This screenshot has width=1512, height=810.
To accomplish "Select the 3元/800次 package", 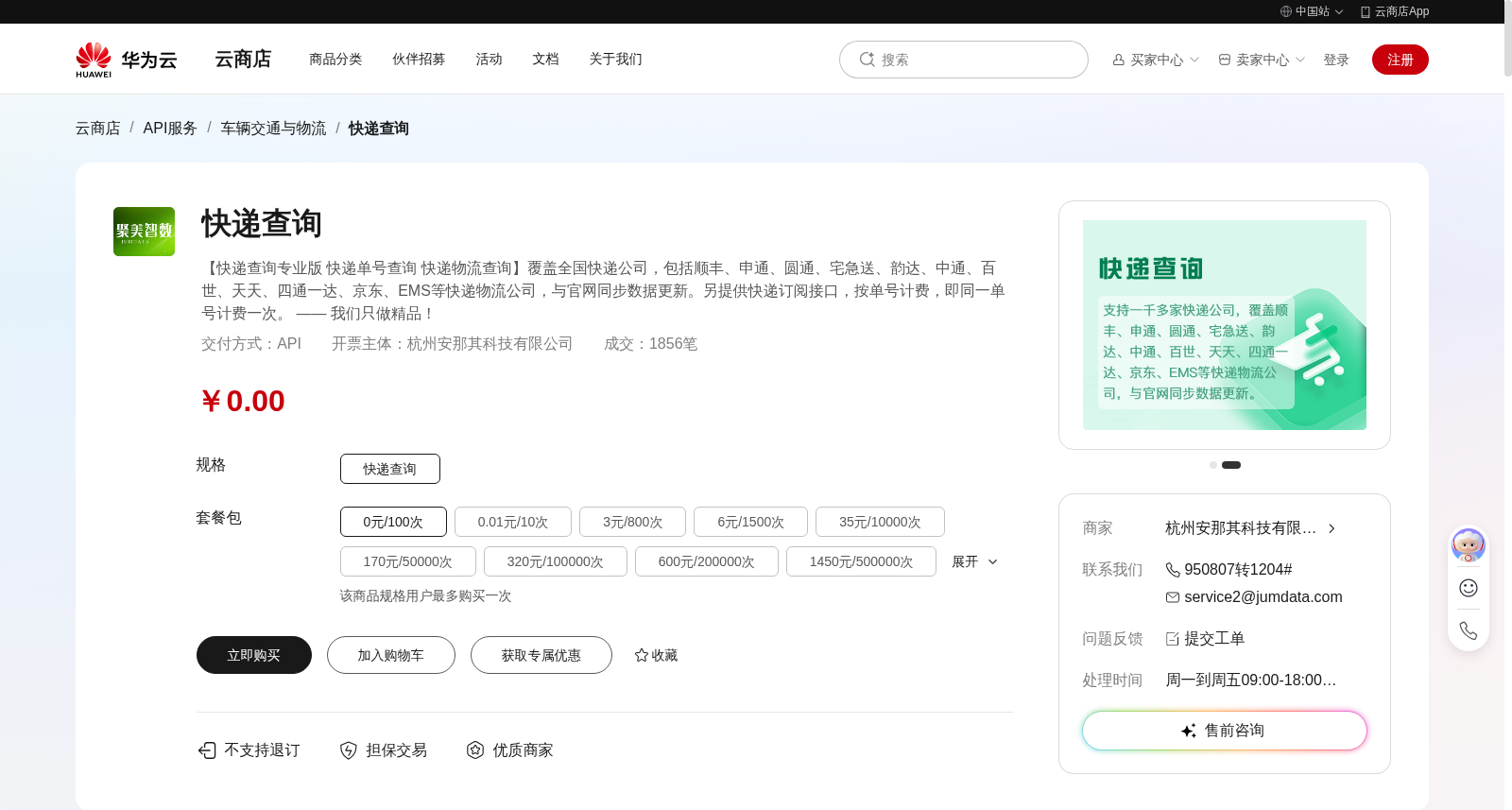I will [x=633, y=522].
